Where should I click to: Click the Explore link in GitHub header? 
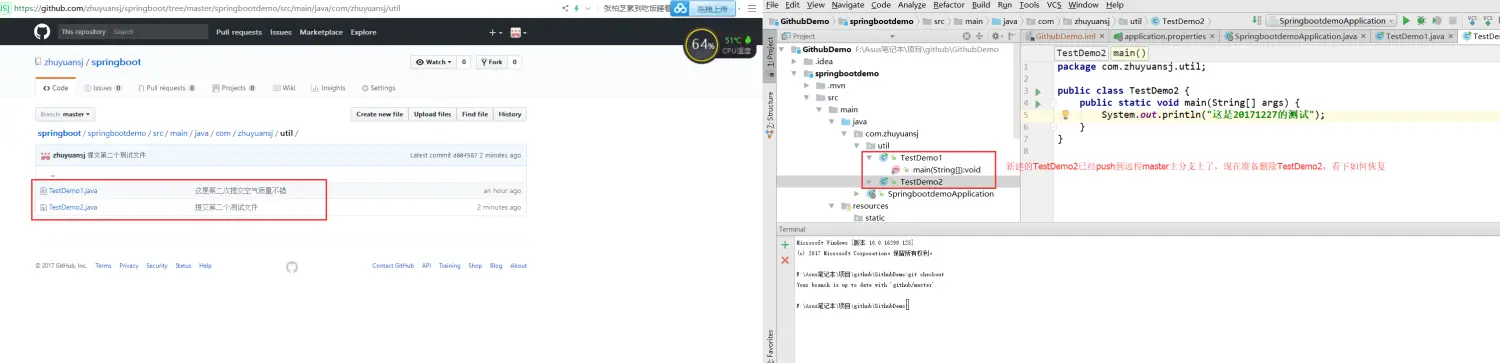(364, 32)
